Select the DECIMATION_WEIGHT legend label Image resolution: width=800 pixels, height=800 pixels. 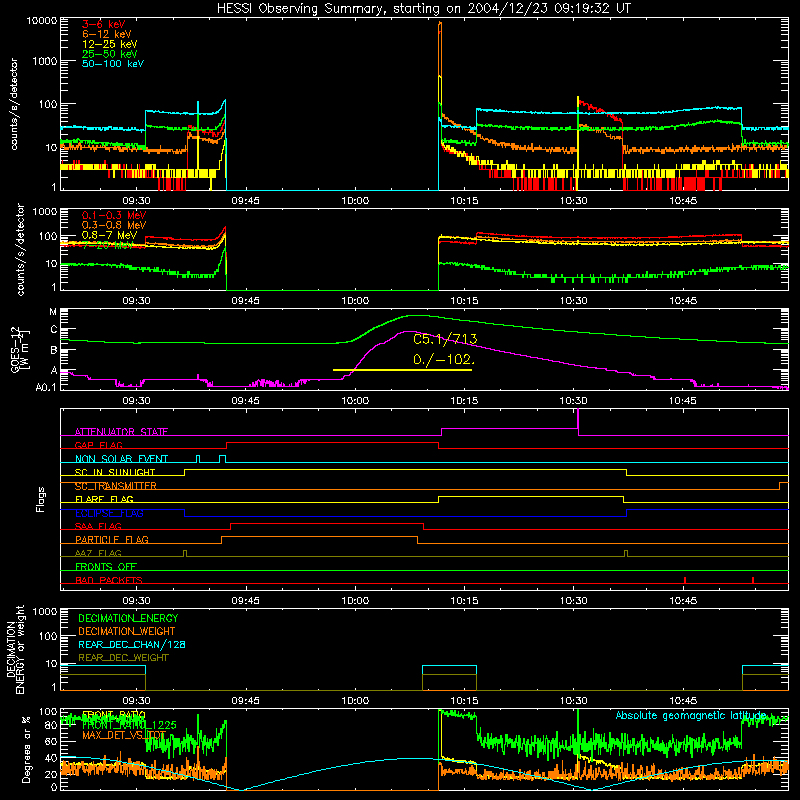click(127, 632)
